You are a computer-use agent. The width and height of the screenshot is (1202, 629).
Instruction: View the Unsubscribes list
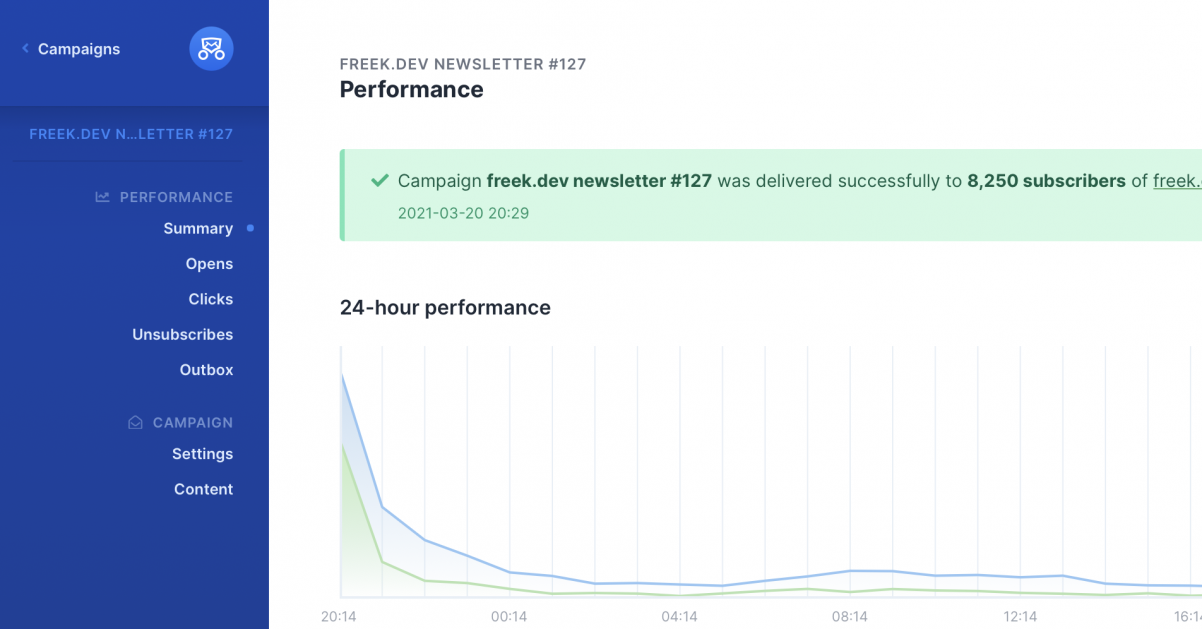coord(183,335)
